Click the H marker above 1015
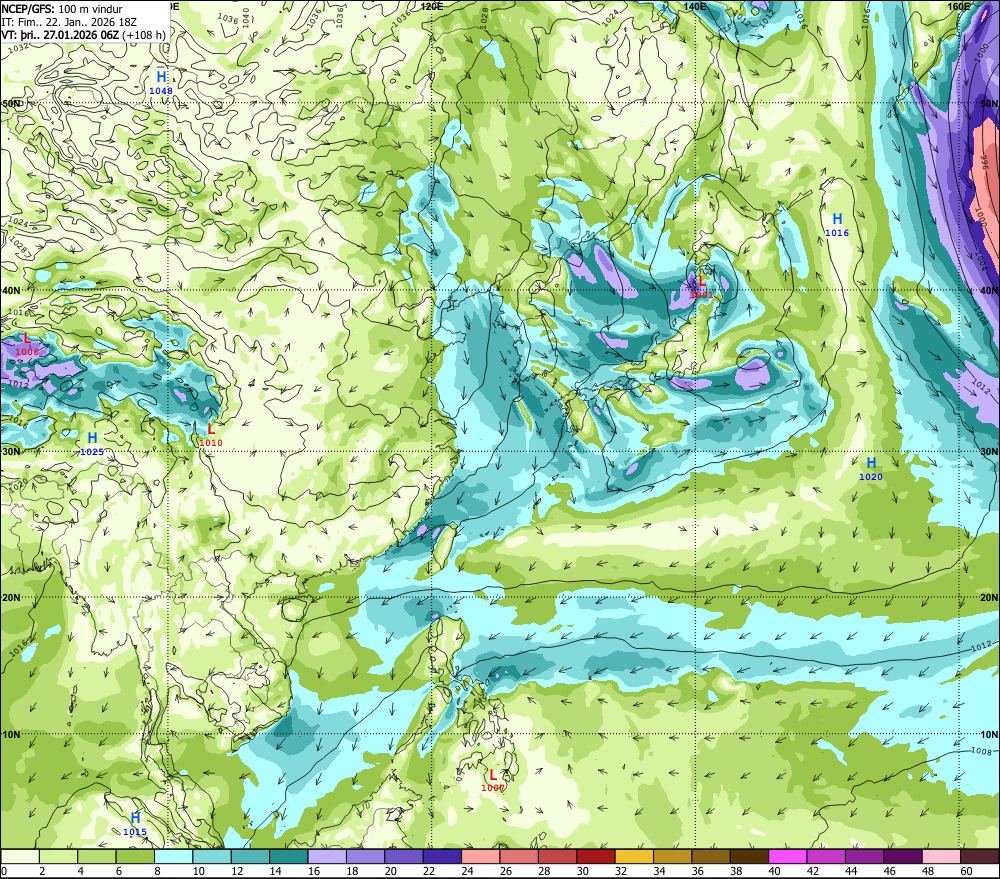The image size is (1000, 879). (x=135, y=818)
